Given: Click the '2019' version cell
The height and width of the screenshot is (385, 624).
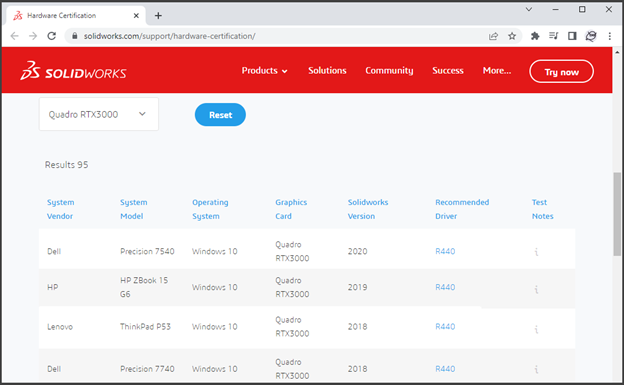Looking at the screenshot, I should coord(357,287).
